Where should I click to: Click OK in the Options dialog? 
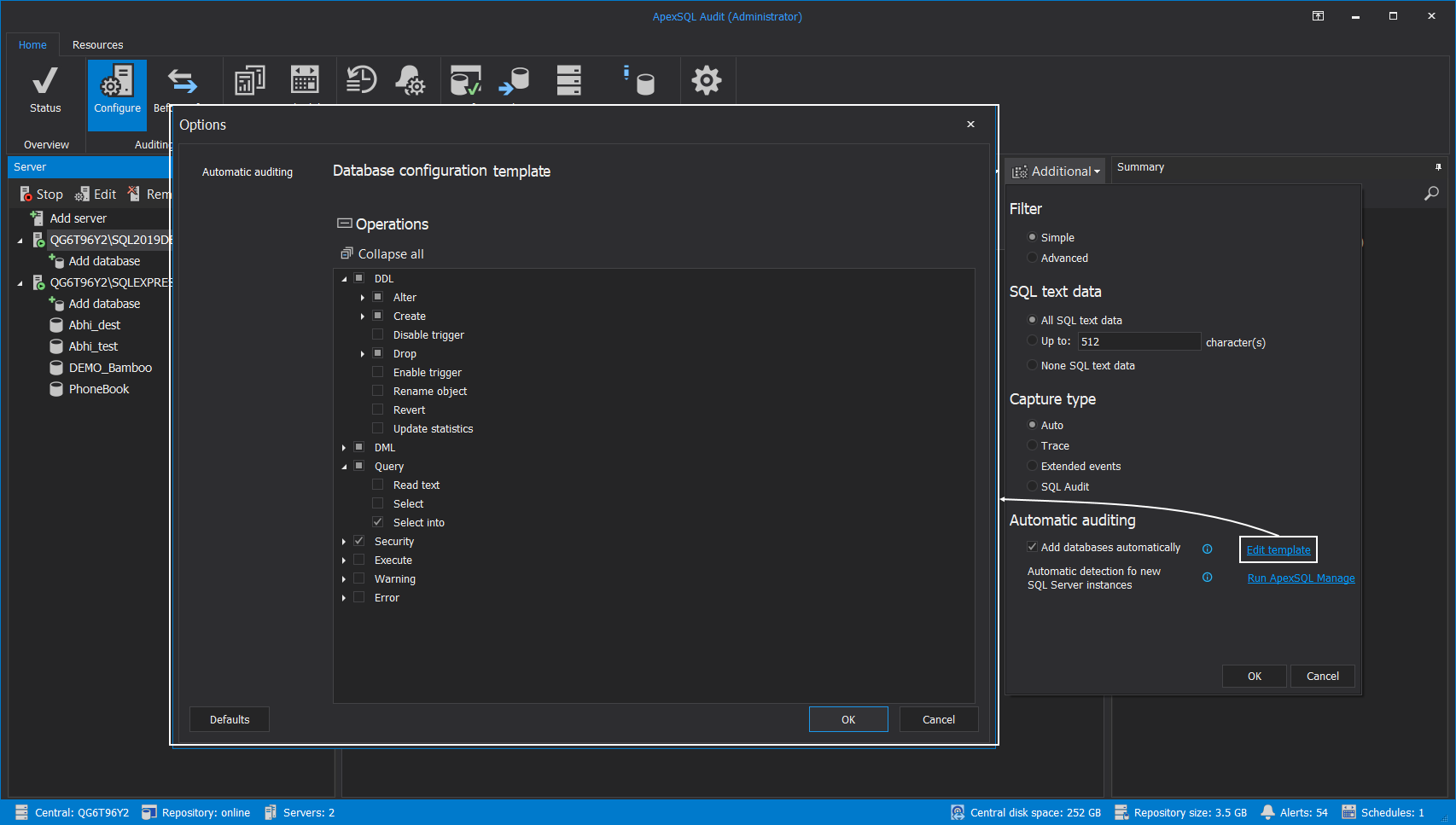[x=848, y=719]
